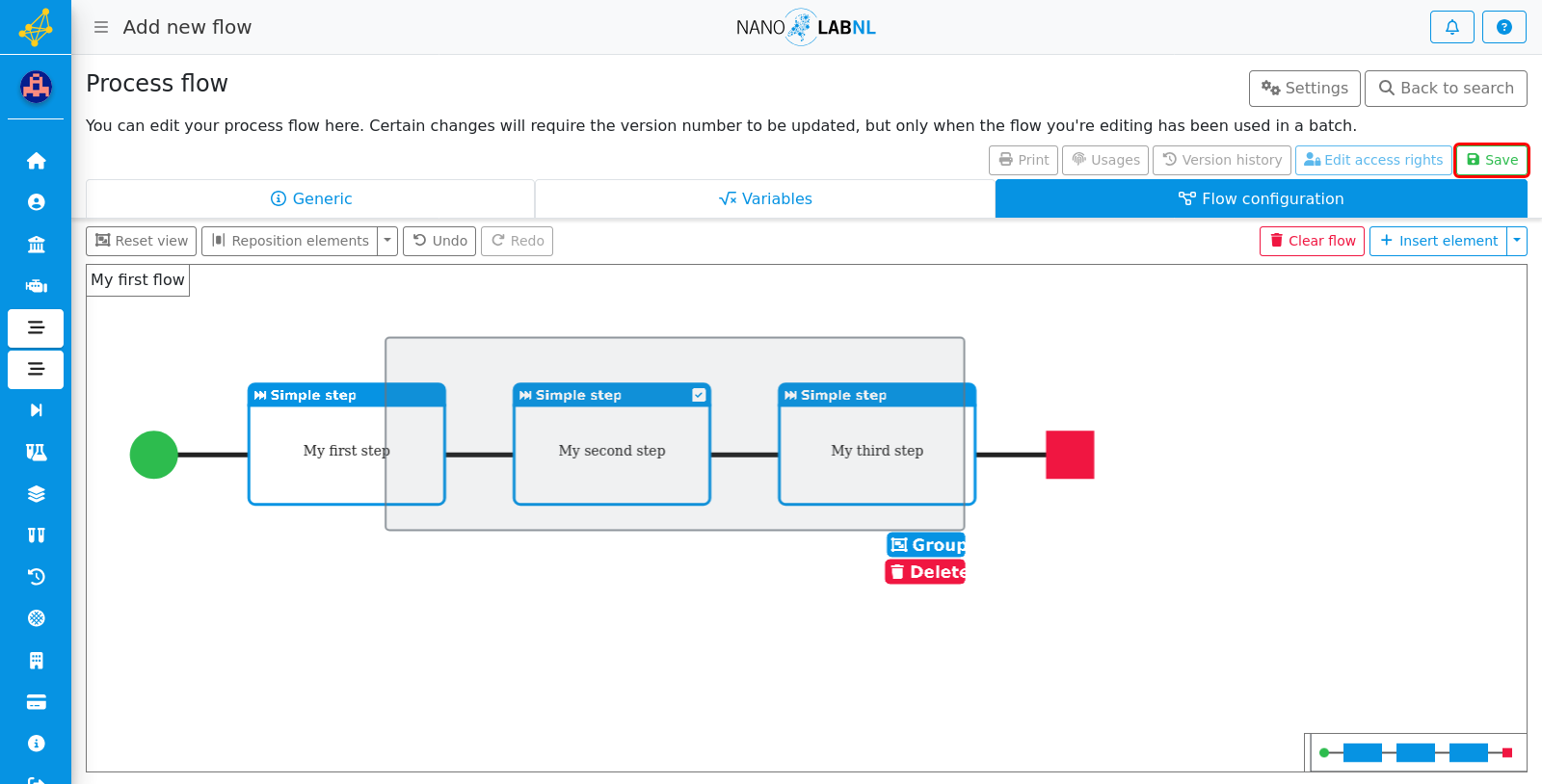Expand the Insert element dropdown arrow
Viewport: 1542px width, 784px height.
(x=1517, y=241)
